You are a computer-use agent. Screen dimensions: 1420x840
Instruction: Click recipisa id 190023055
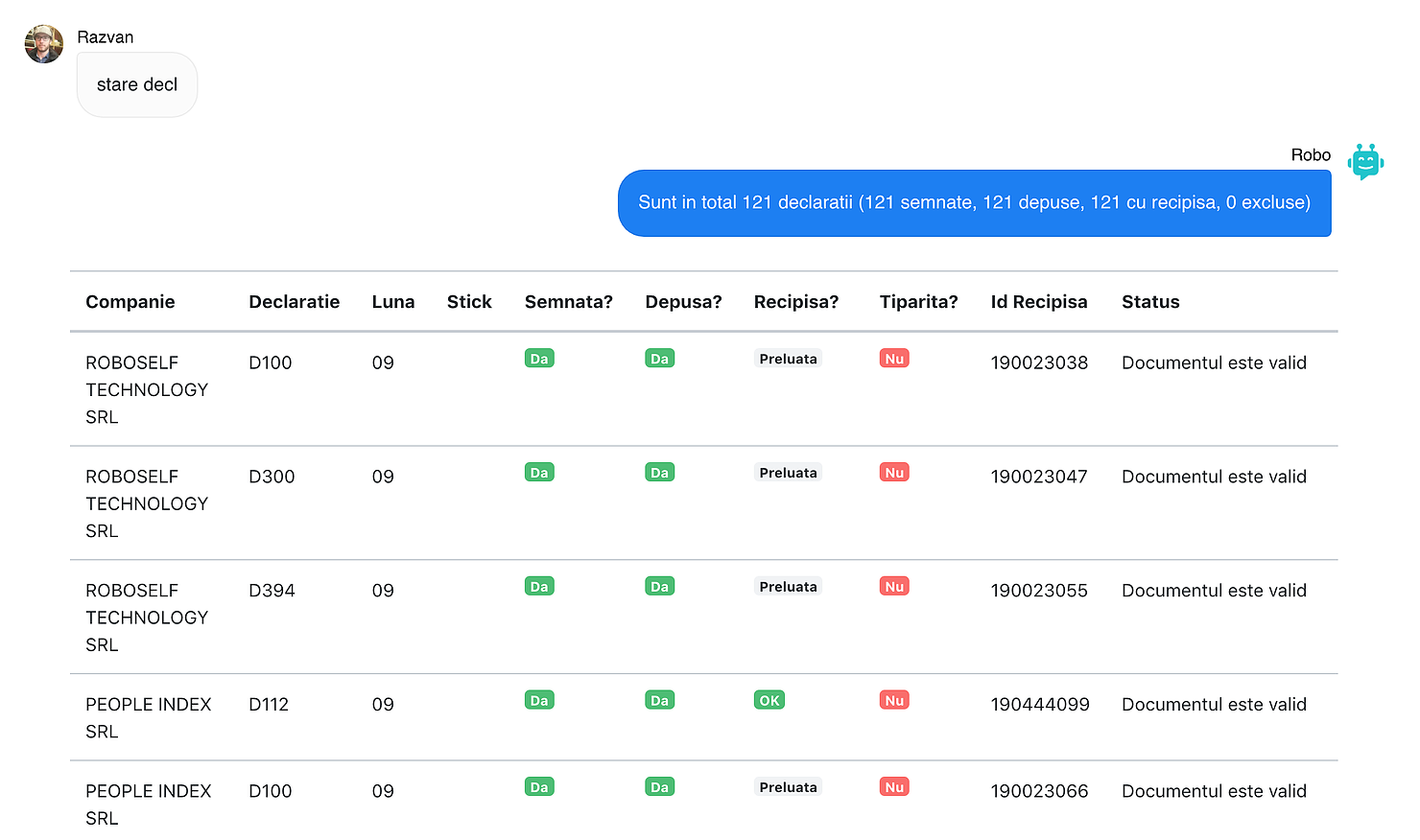[x=1039, y=591]
